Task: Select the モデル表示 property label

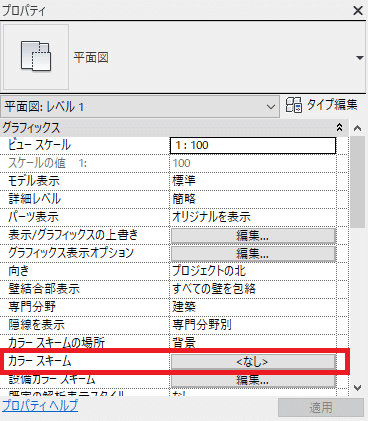Action: pos(34,181)
